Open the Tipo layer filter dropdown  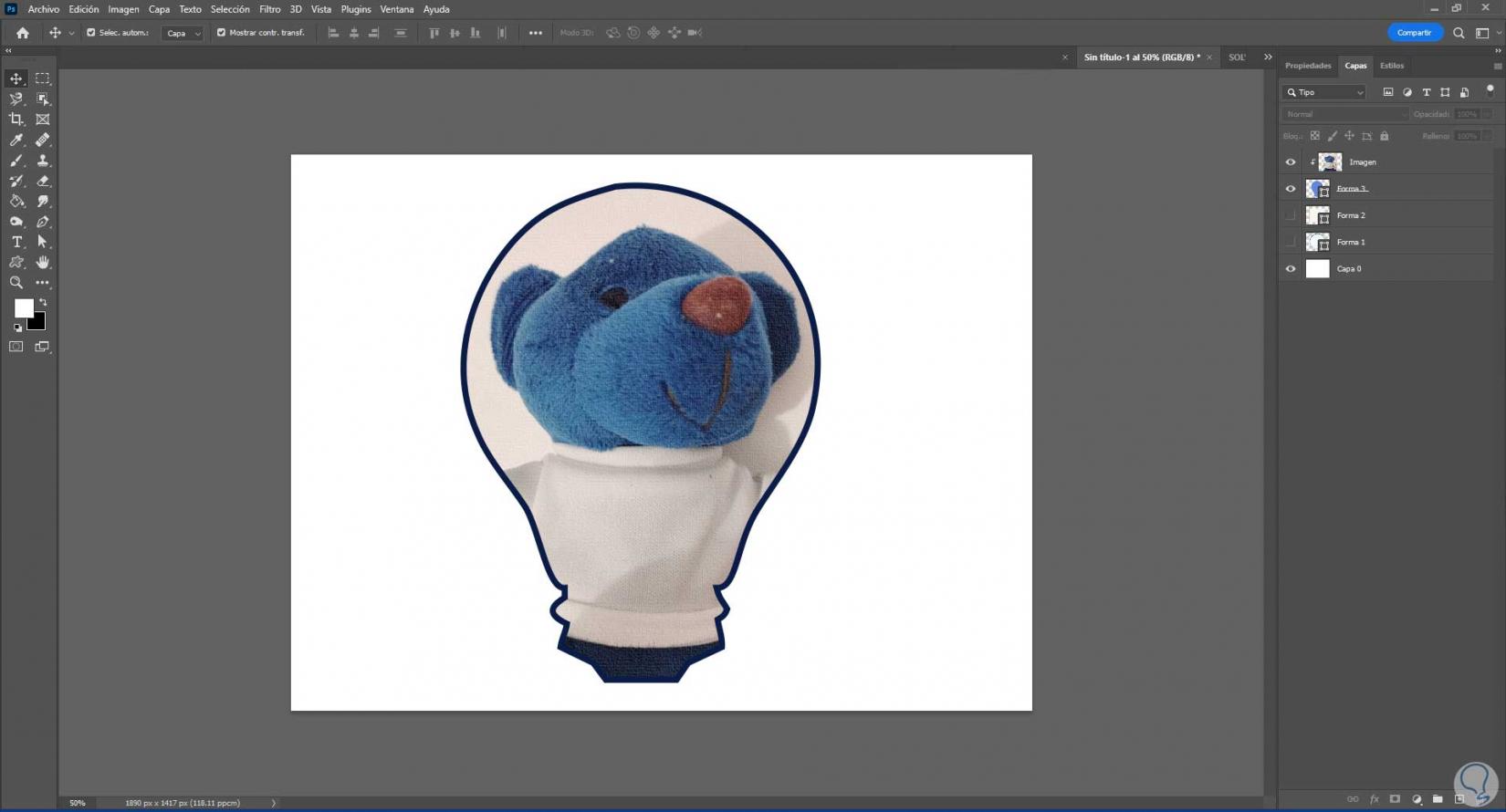(x=1326, y=92)
